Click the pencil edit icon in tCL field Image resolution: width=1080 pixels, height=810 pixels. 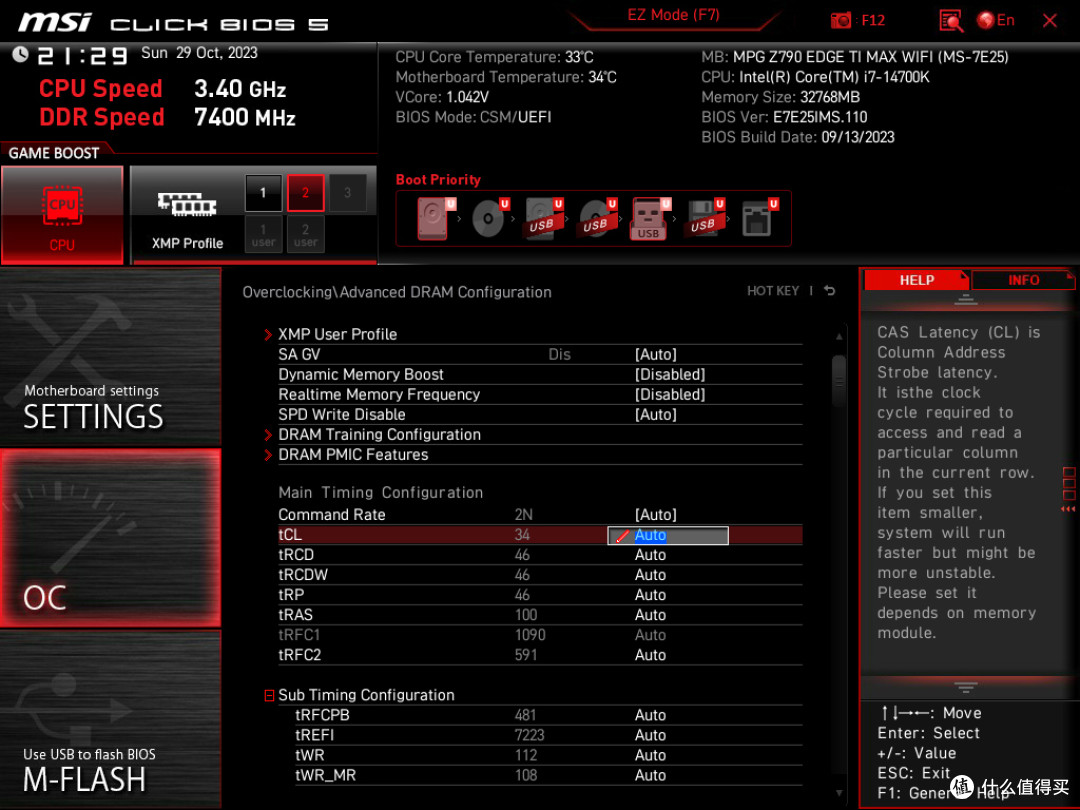click(x=621, y=535)
